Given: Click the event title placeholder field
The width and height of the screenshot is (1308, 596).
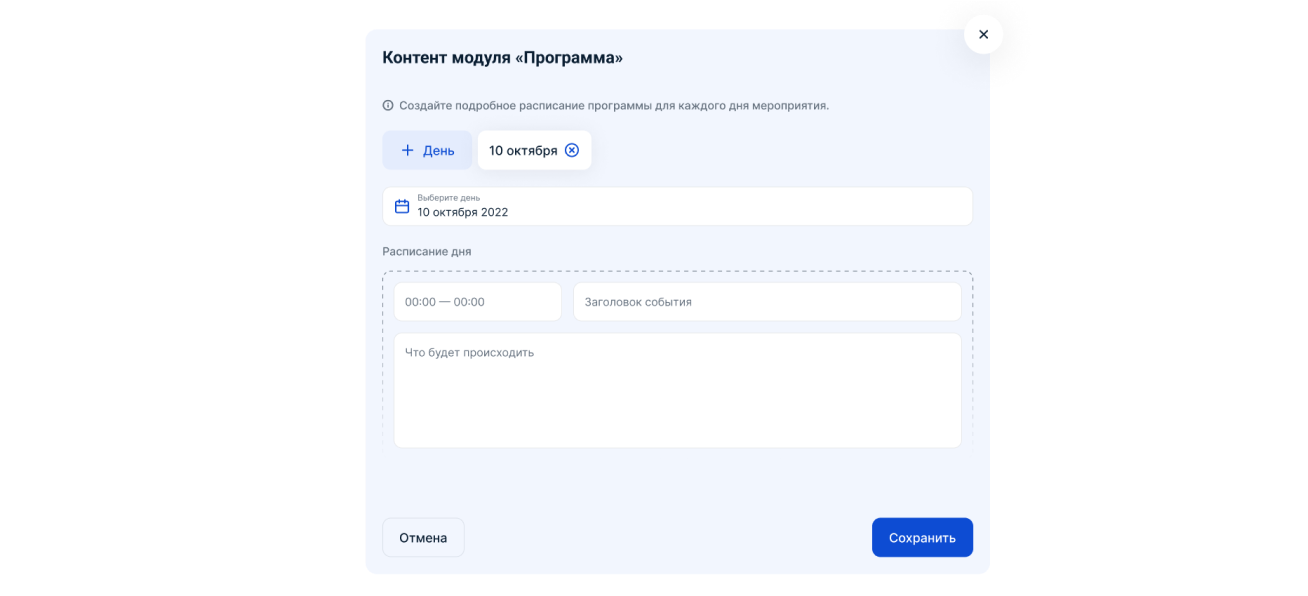Looking at the screenshot, I should 767,301.
